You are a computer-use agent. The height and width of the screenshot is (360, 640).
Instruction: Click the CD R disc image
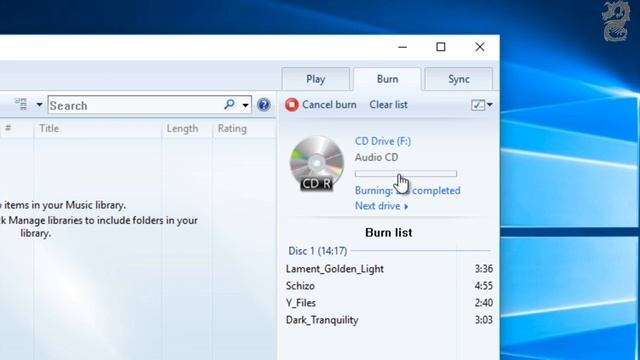click(x=317, y=164)
